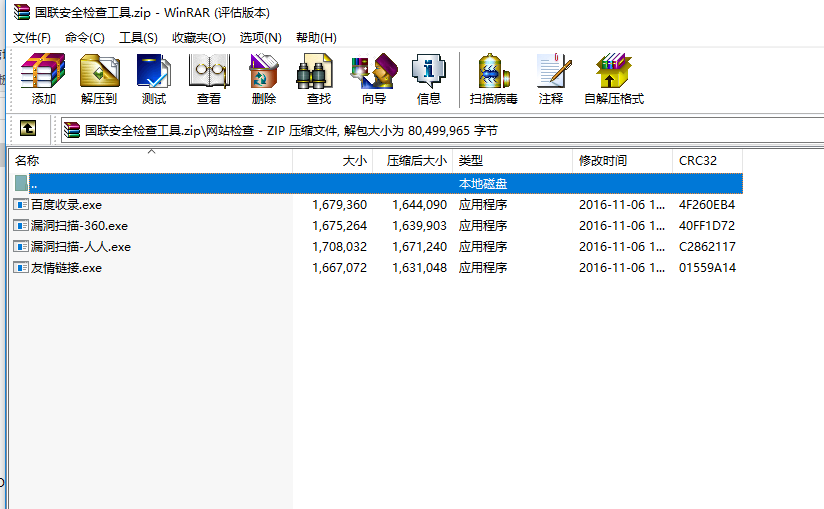Click the 解压到 (Extract to) icon
This screenshot has width=824, height=509.
(x=99, y=70)
